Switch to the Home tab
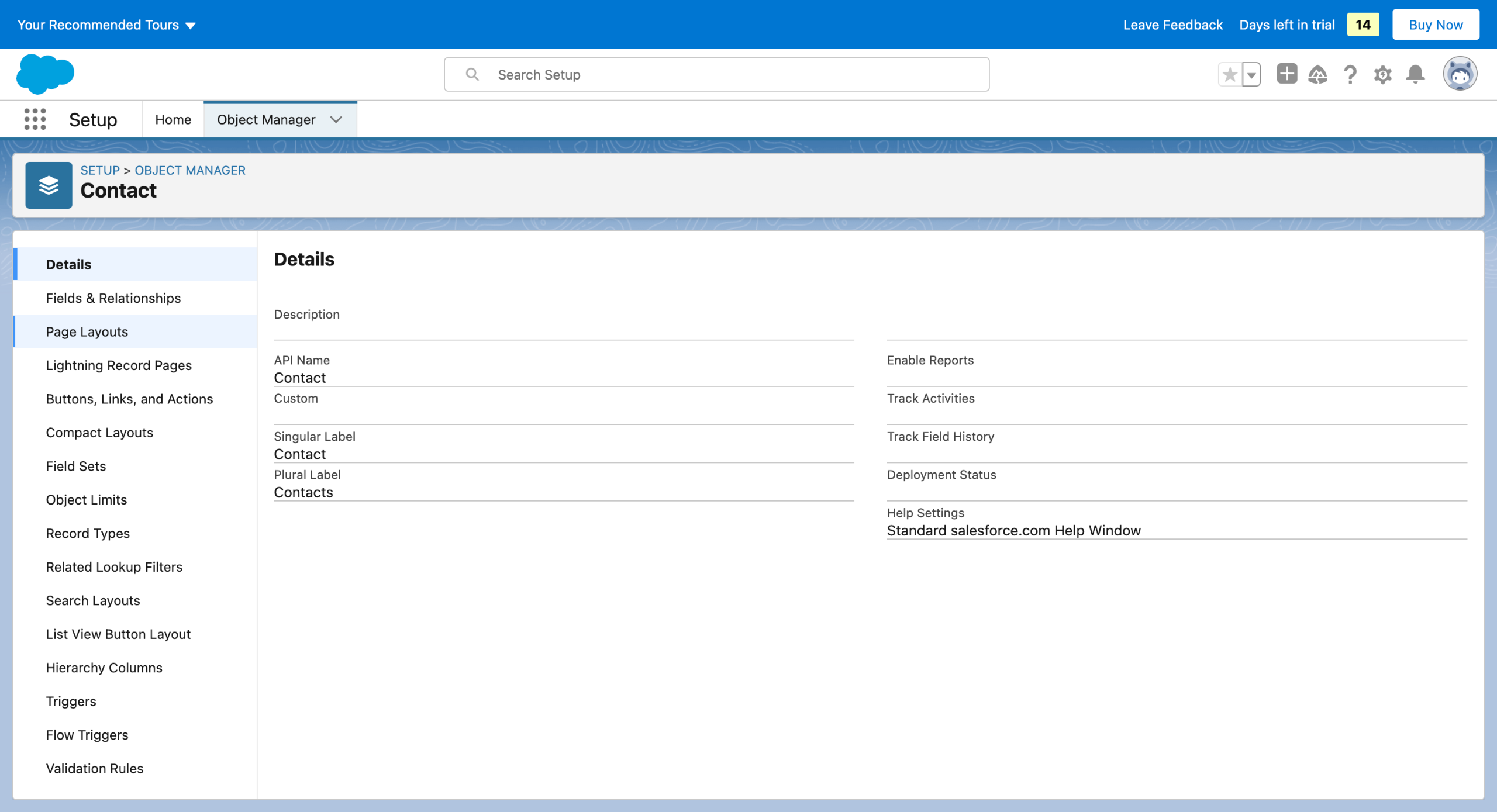Screen dimensions: 1497x812 [x=173, y=119]
